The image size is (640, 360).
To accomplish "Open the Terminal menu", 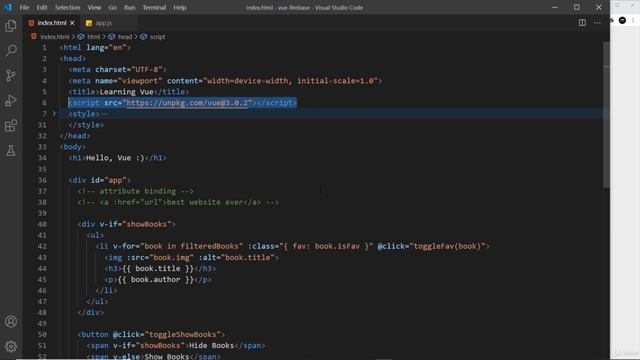I will (x=154, y=8).
